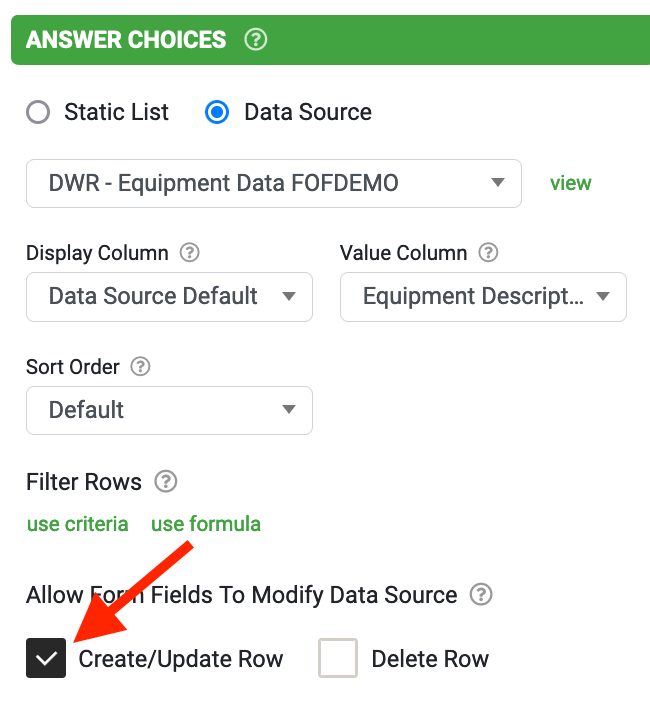Select the Static List radio button
The image size is (650, 702).
click(38, 112)
